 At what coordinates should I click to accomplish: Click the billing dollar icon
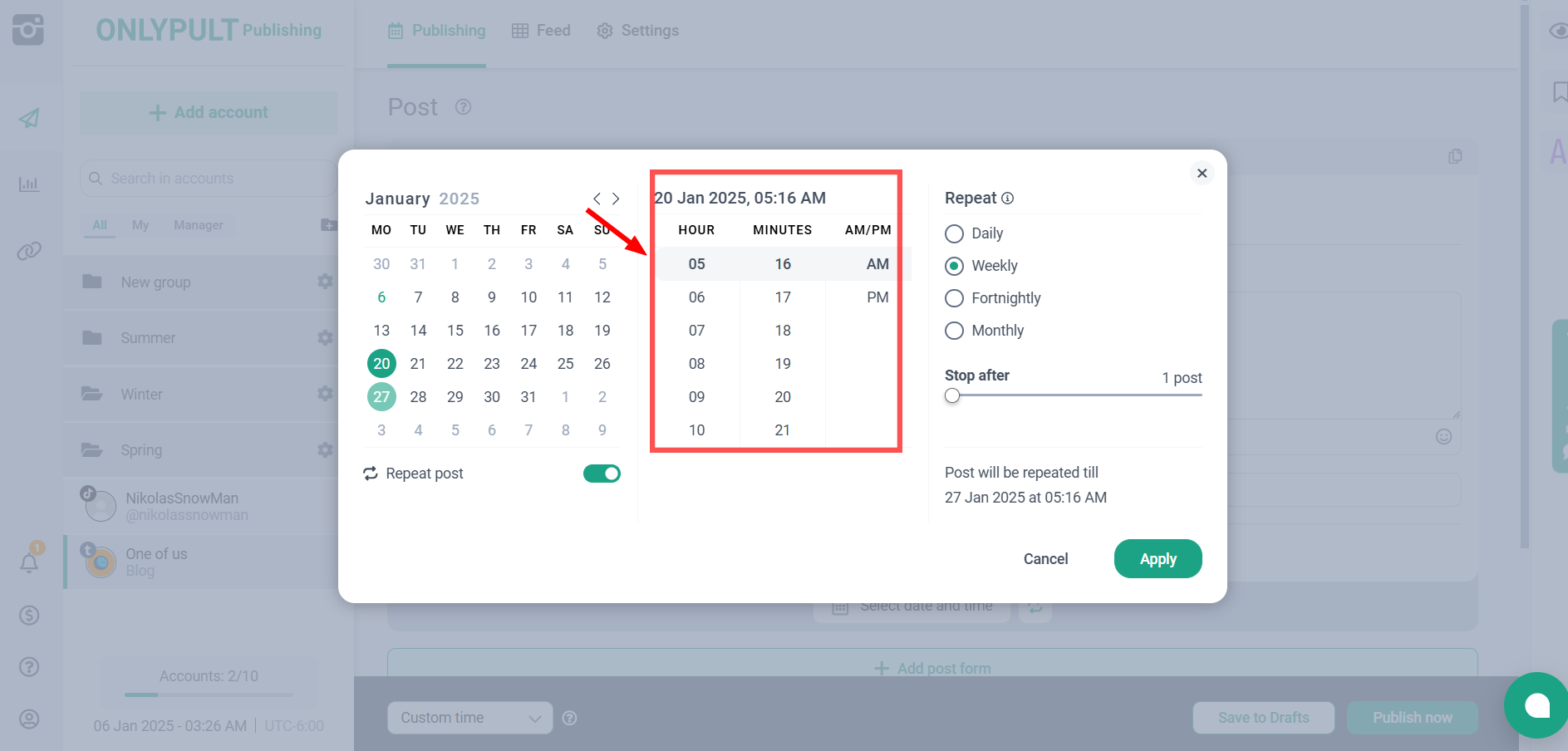point(29,616)
